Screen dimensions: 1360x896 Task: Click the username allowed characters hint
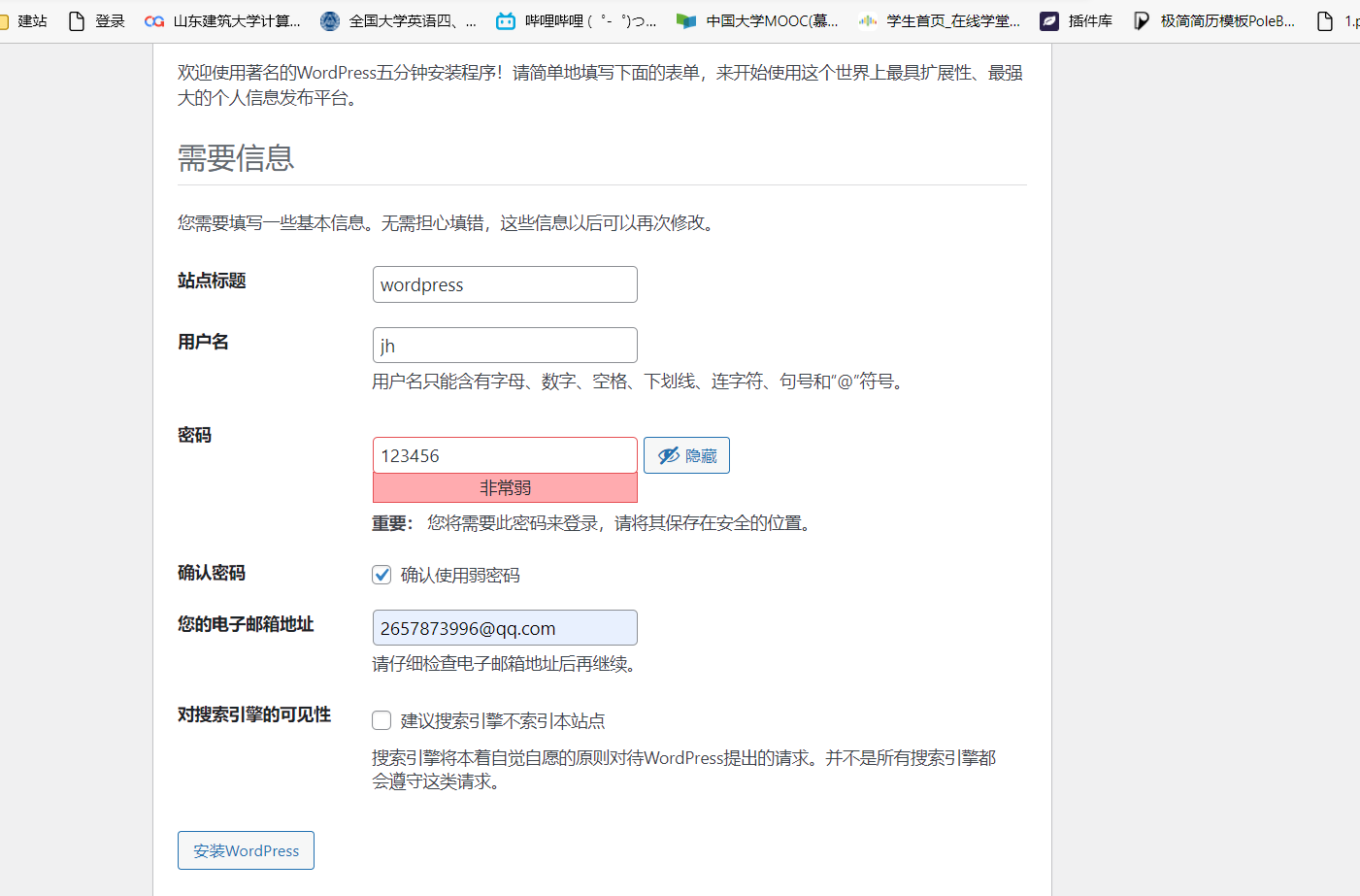tap(641, 382)
